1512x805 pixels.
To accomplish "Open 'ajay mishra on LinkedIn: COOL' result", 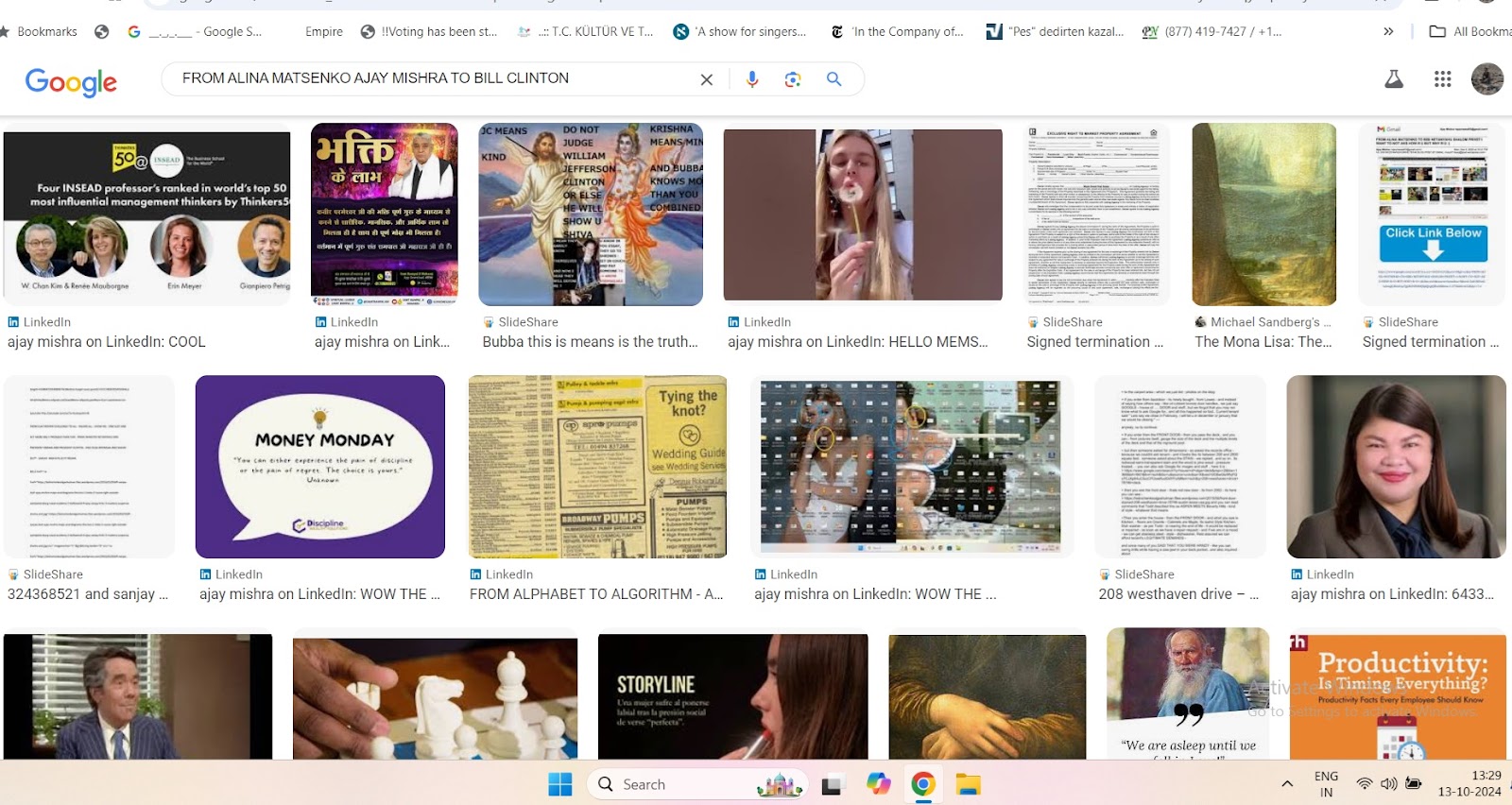I will 107,342.
